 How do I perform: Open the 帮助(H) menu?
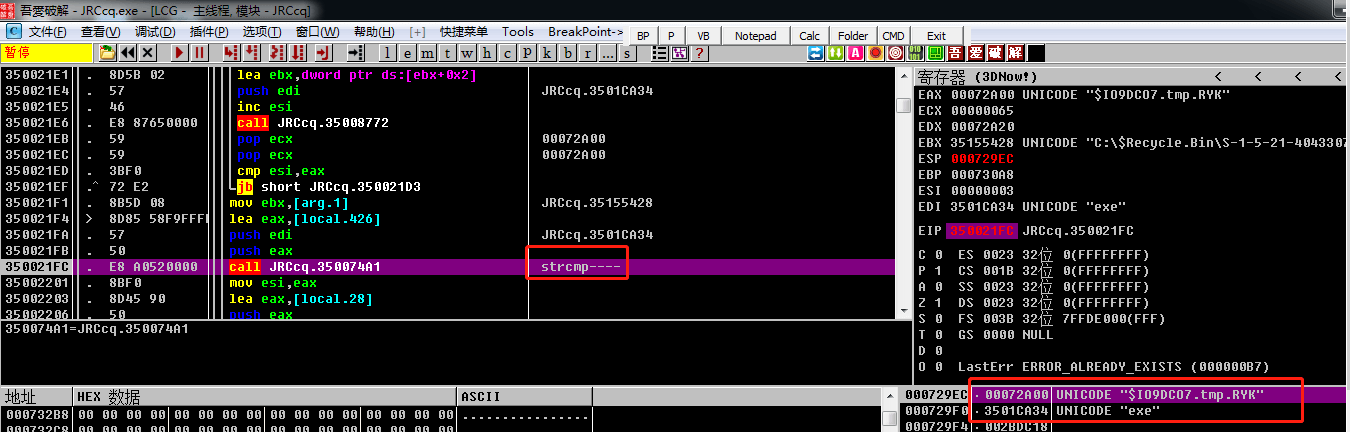pyautogui.click(x=373, y=32)
